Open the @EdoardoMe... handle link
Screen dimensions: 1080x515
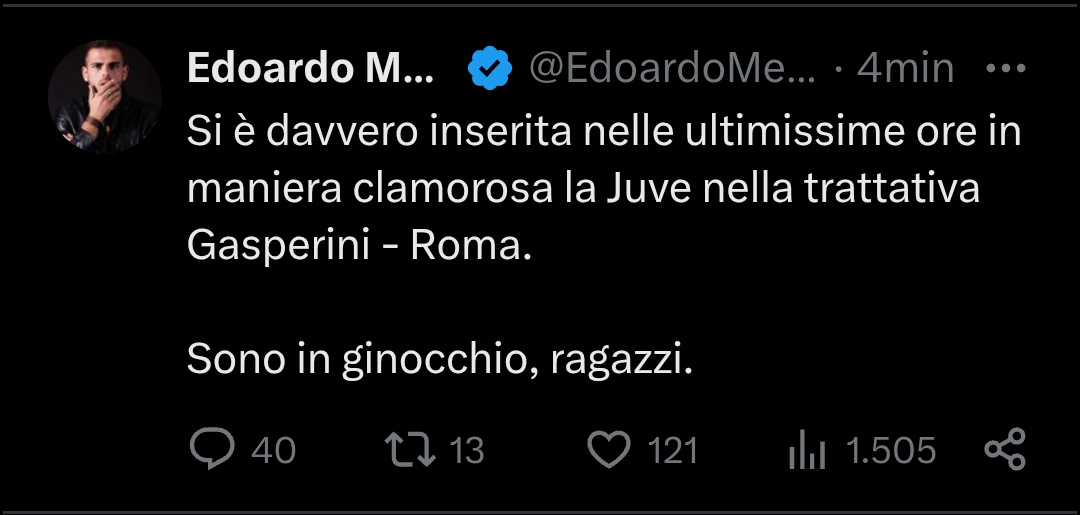(672, 68)
